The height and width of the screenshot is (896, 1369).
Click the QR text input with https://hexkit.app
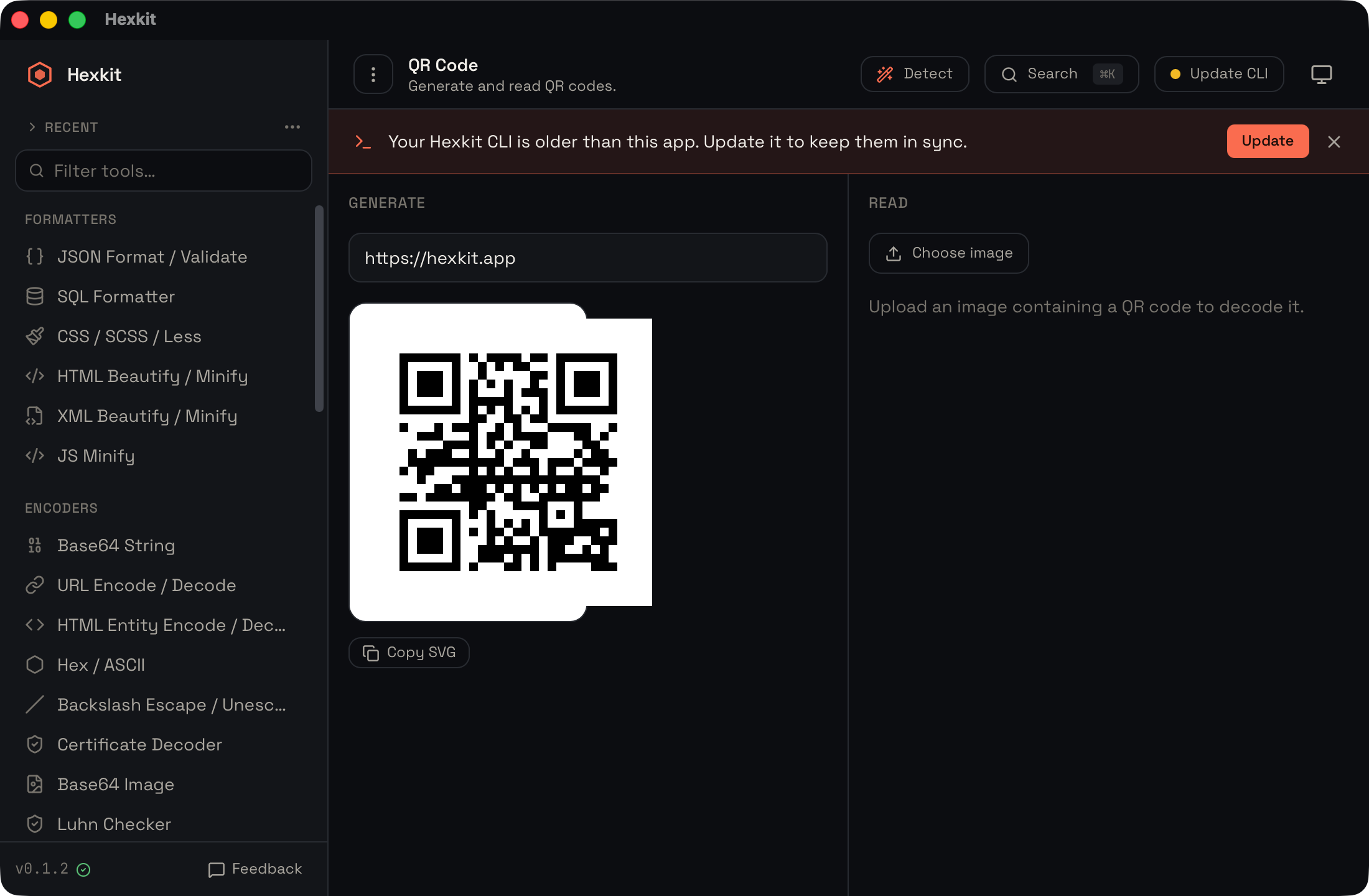[x=587, y=258]
